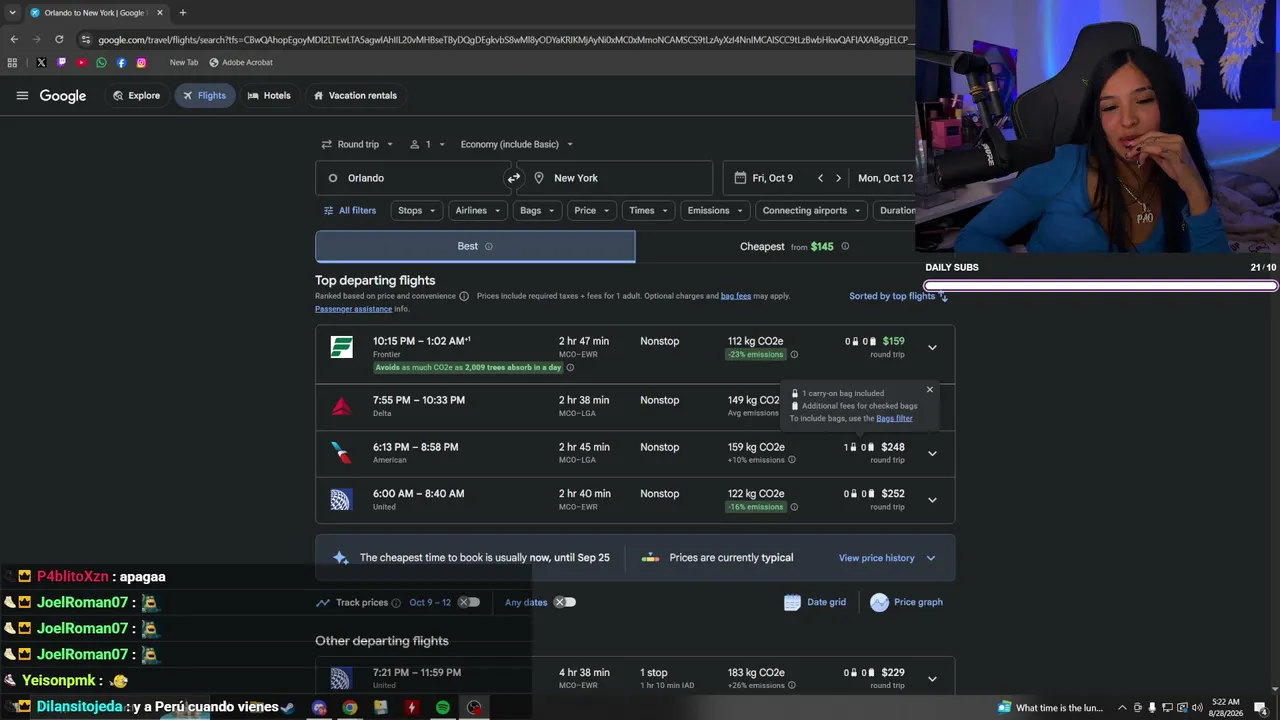
Task: Click info icon after 'Ranked based on price and convenience'
Action: 464,296
